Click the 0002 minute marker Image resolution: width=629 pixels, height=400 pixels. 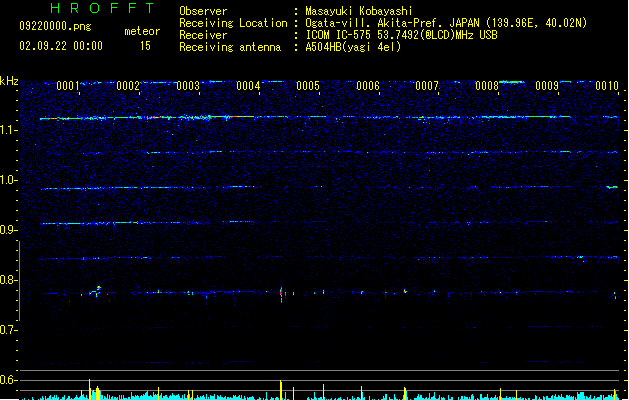click(128, 86)
